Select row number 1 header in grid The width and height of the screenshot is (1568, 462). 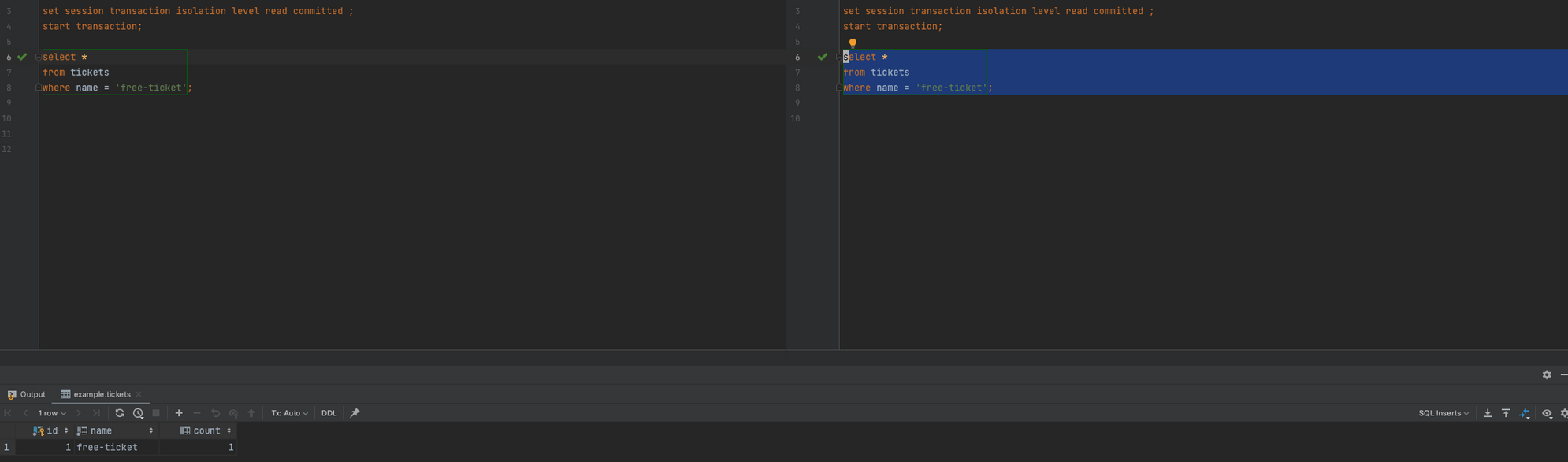7,448
